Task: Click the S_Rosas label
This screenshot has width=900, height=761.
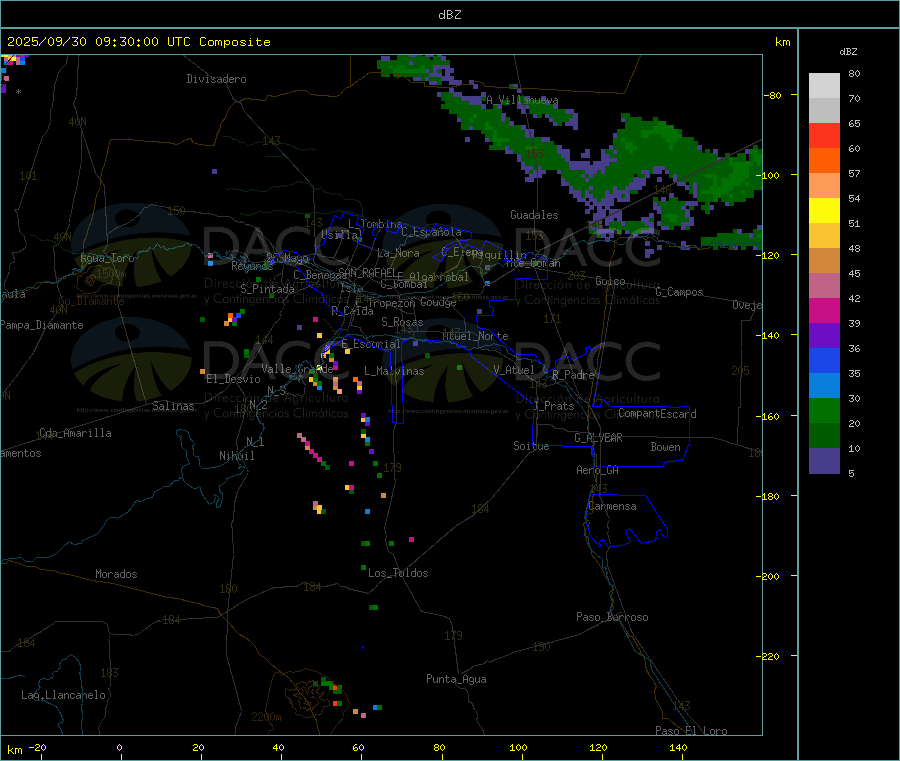Action: (402, 323)
